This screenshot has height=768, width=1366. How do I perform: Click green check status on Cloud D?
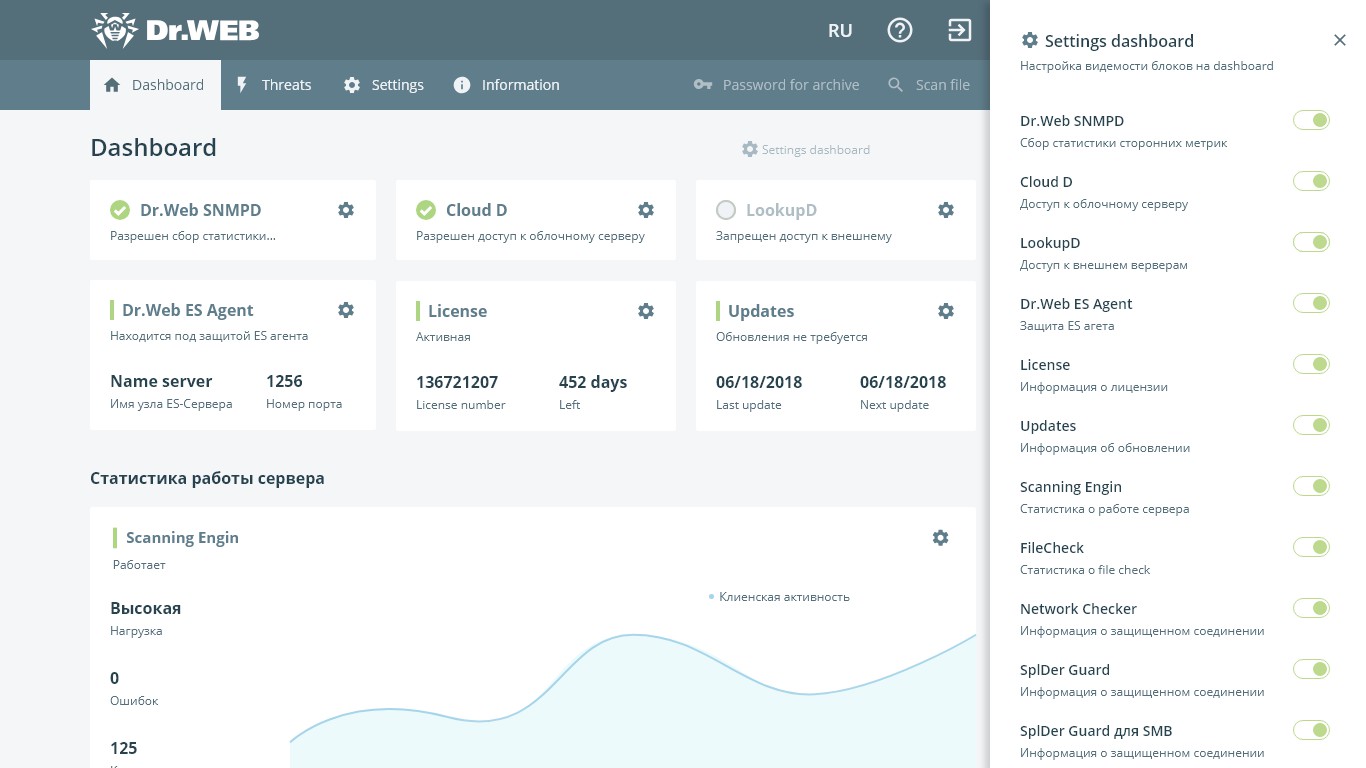[x=426, y=210]
